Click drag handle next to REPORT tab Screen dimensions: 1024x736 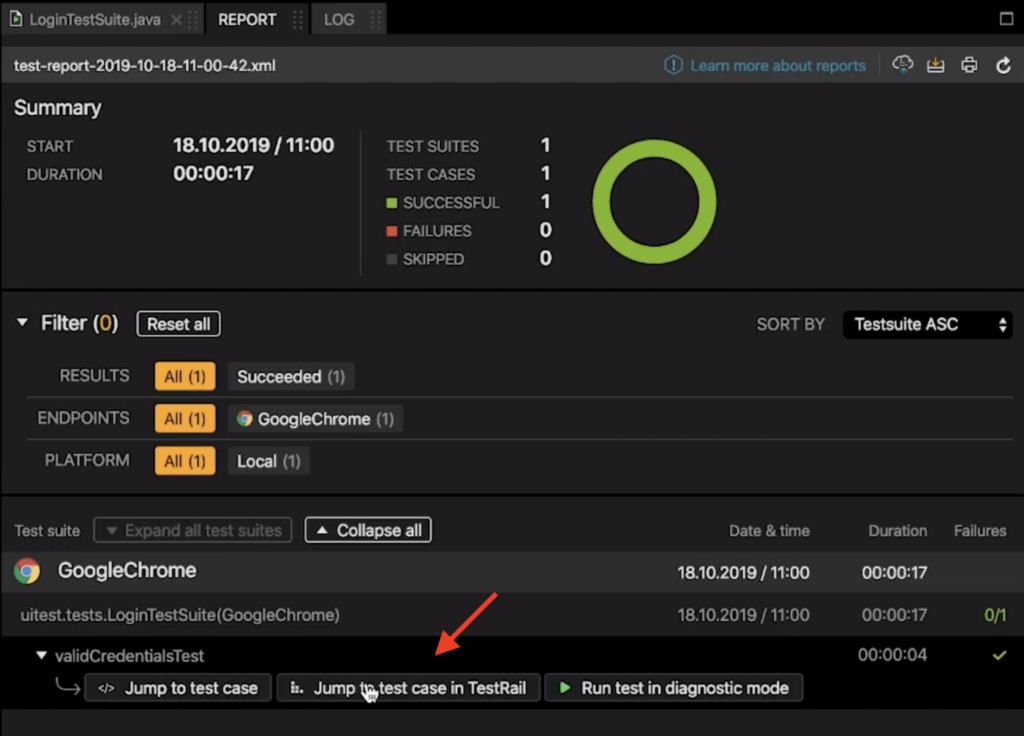point(298,20)
